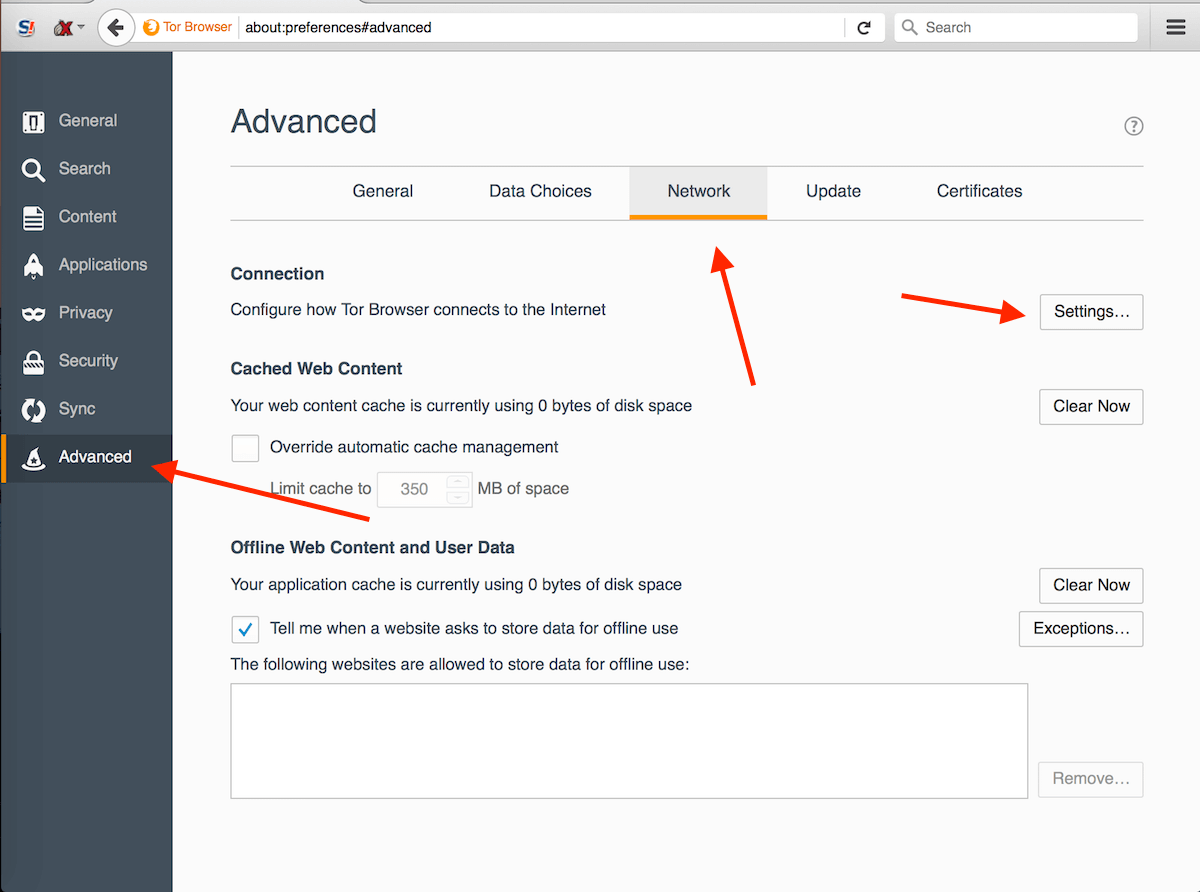Click the Privacy mask icon in sidebar
Image resolution: width=1200 pixels, height=892 pixels.
(x=33, y=314)
